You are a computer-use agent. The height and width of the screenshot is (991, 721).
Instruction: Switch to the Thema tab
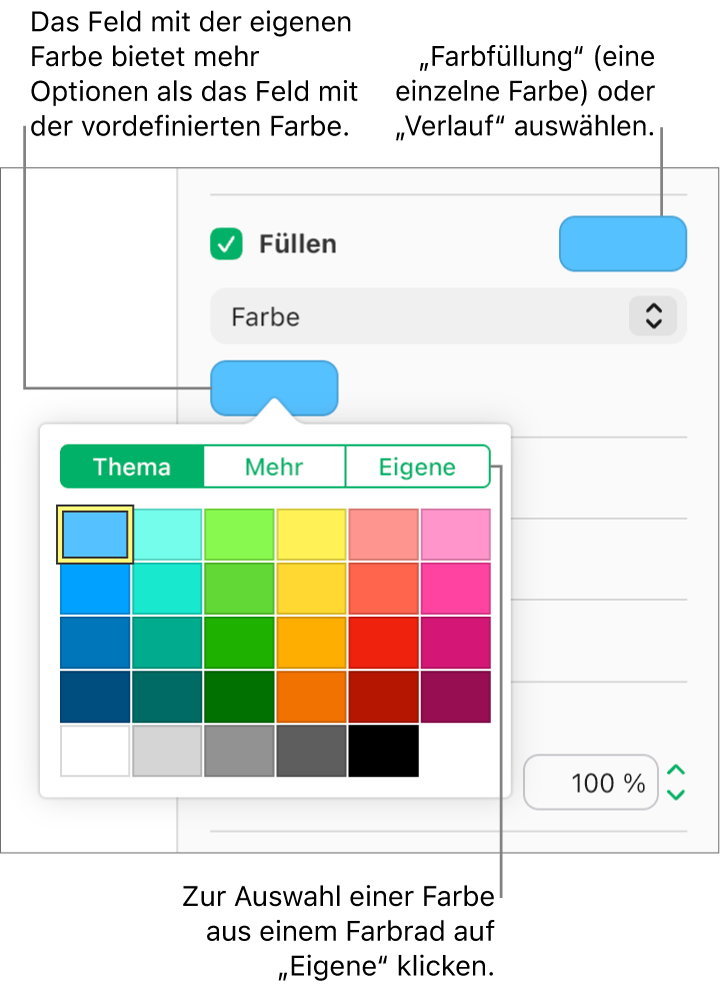[132, 467]
